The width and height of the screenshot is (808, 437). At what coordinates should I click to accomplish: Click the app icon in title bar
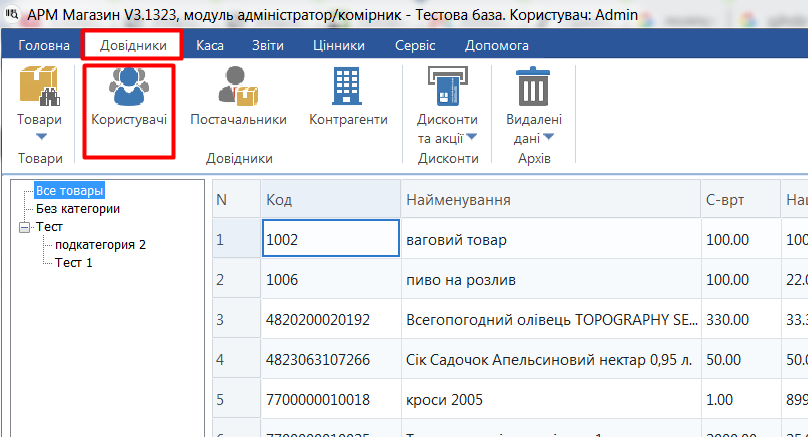point(11,13)
